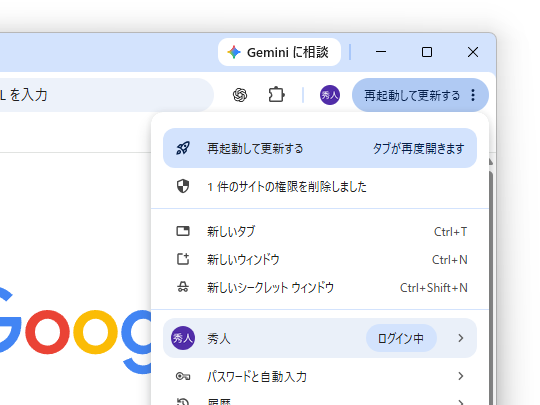Click the ログイン中 status chip
The image size is (540, 405).
tap(401, 338)
